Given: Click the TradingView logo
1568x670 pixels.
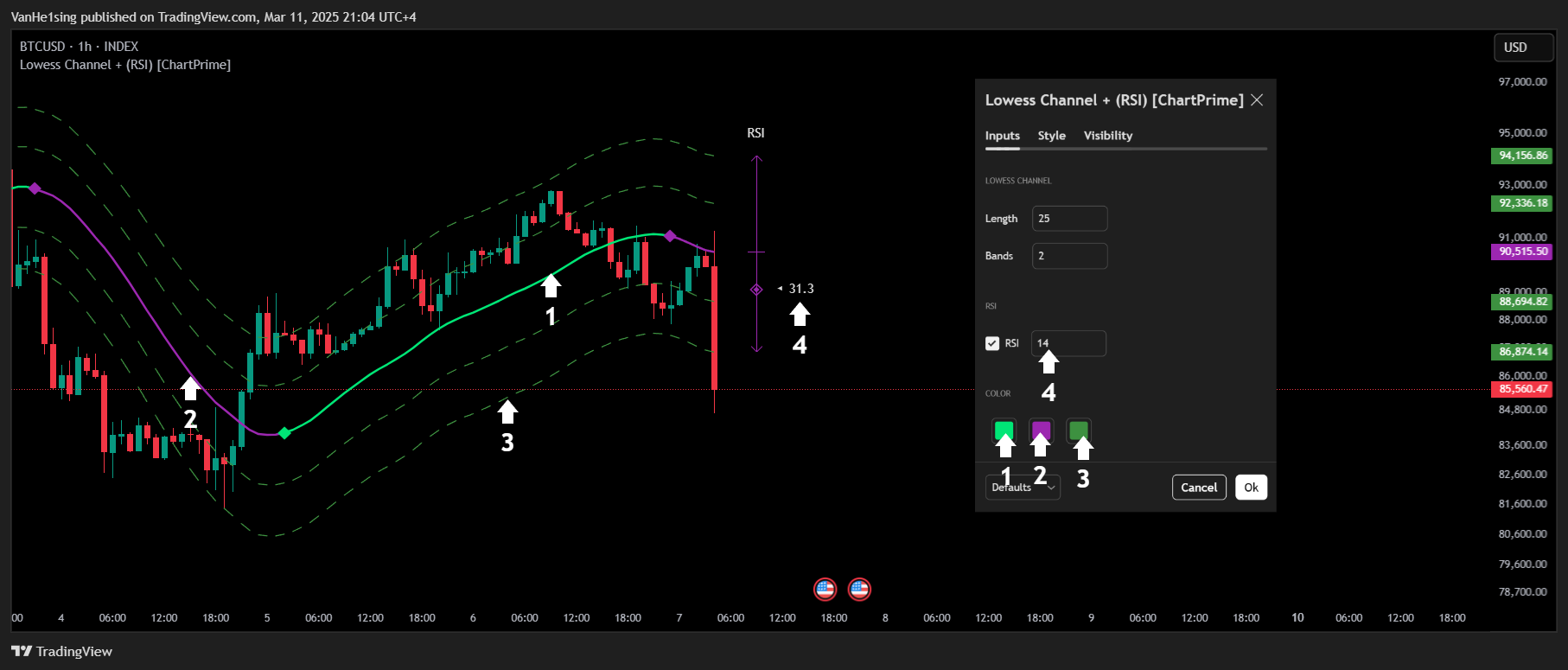Looking at the screenshot, I should click(61, 651).
